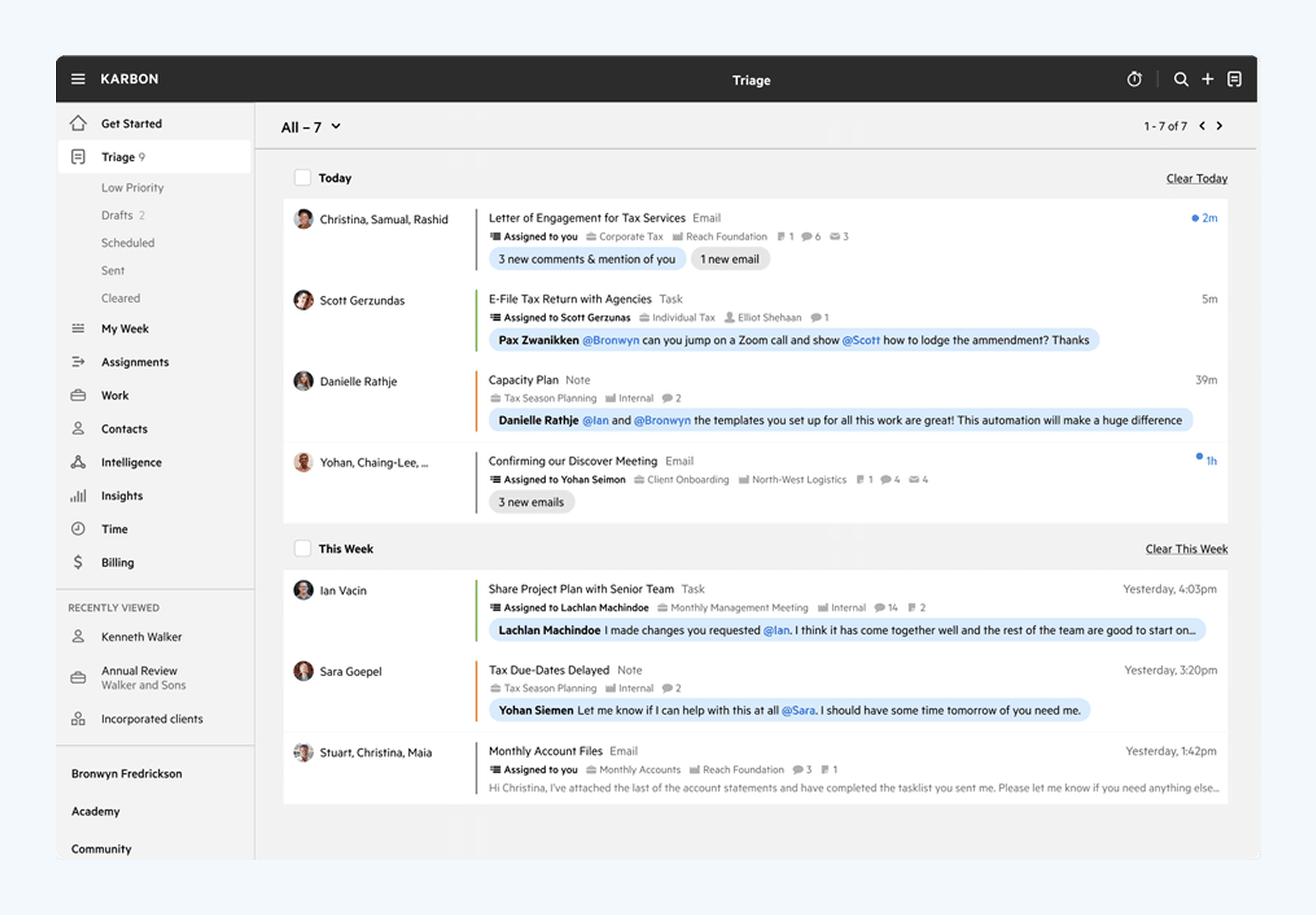Click the Get Started home icon

pyautogui.click(x=78, y=123)
